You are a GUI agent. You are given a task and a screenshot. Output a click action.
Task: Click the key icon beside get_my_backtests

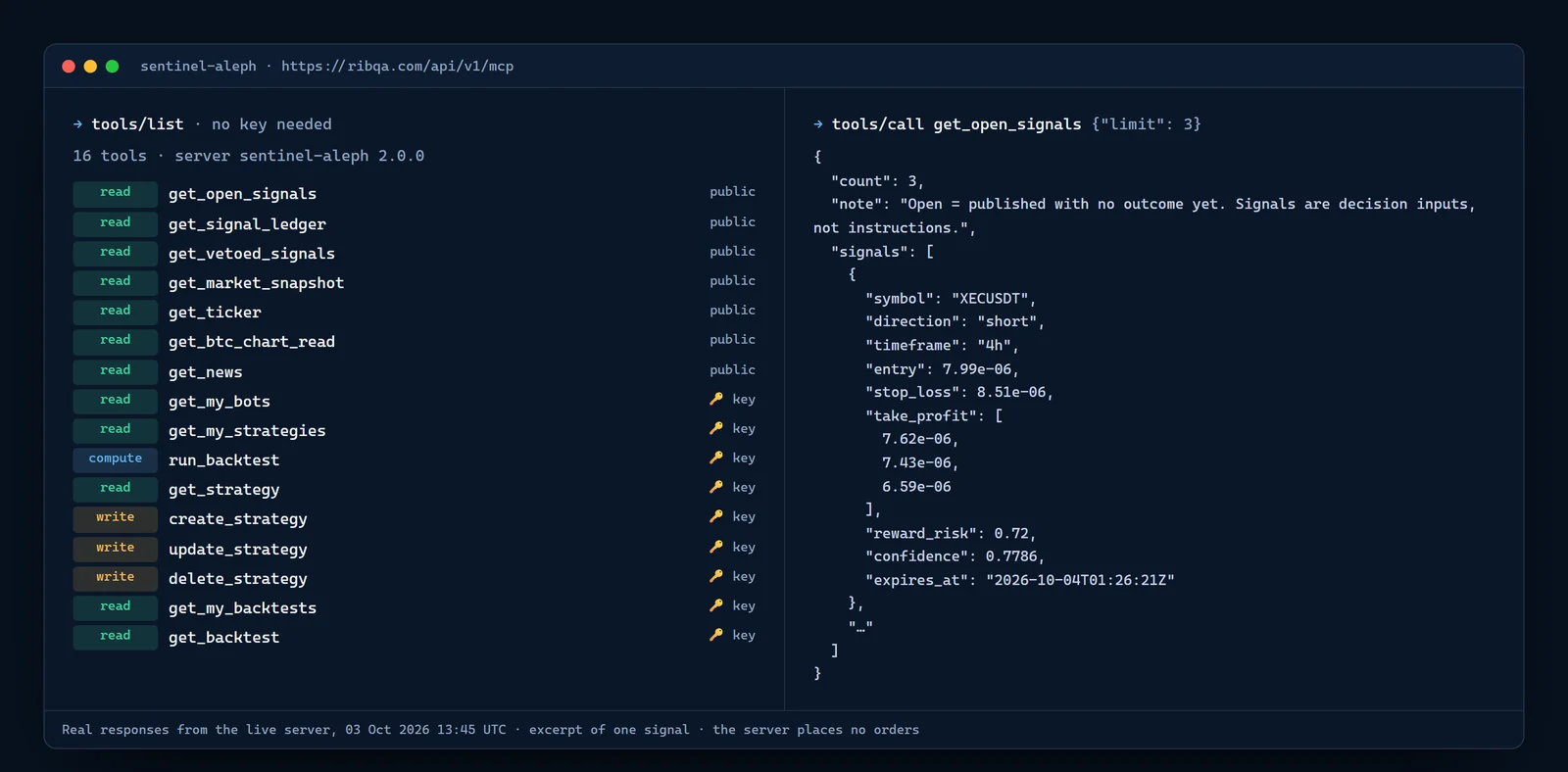point(716,605)
